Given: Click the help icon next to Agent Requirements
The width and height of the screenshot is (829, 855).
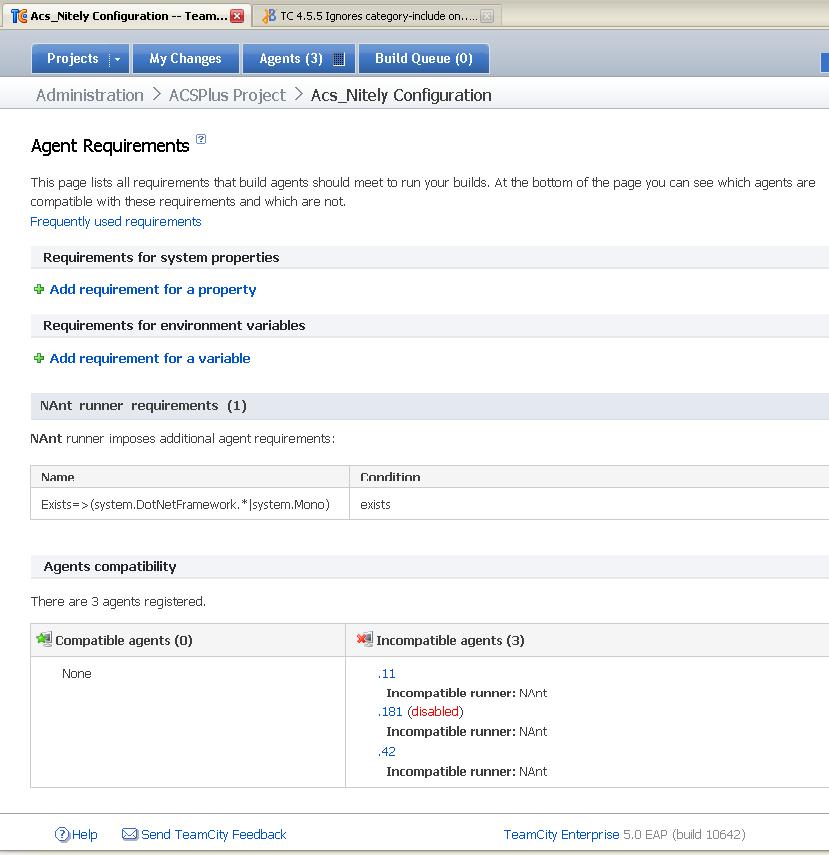Looking at the screenshot, I should 201,139.
